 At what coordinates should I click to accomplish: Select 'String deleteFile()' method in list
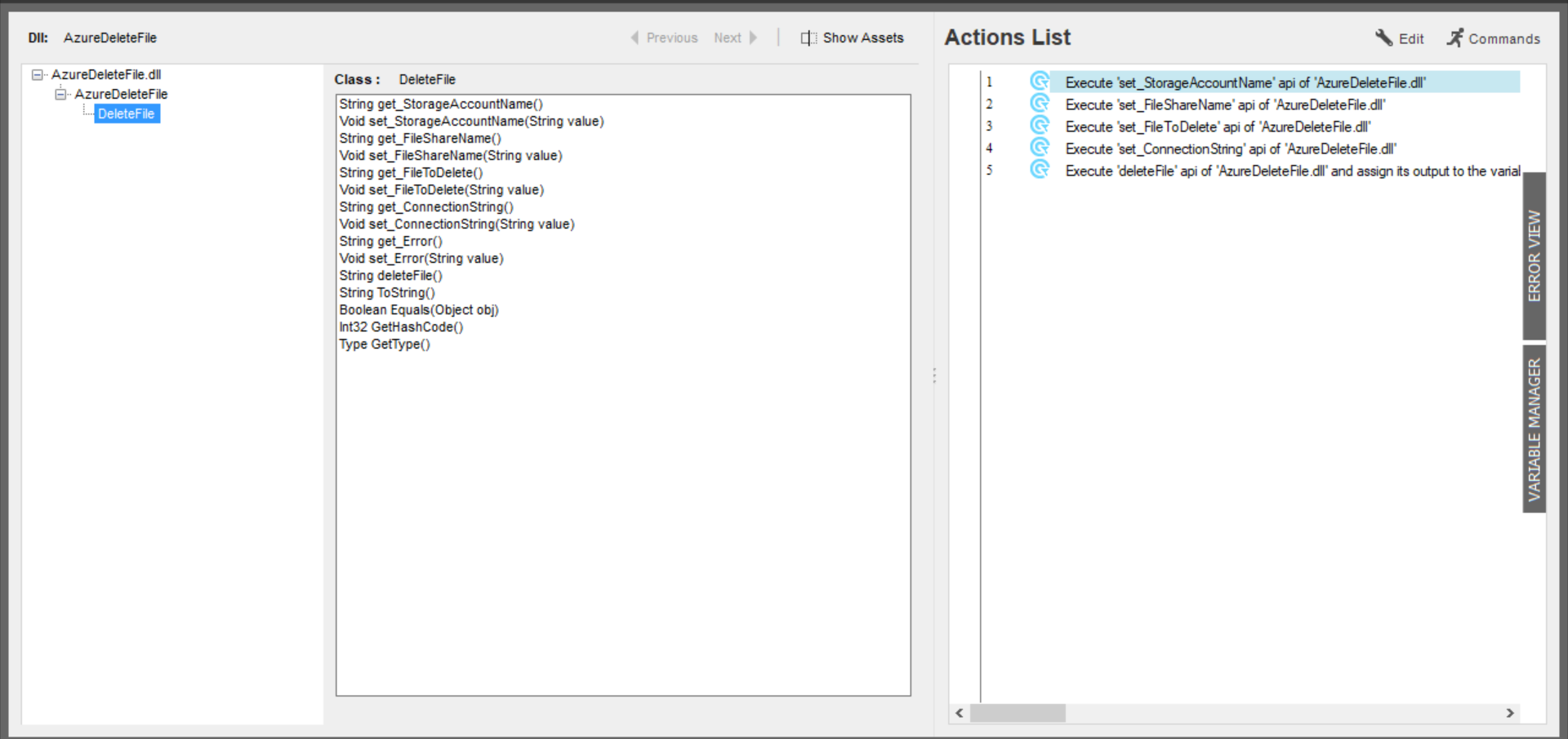(390, 275)
